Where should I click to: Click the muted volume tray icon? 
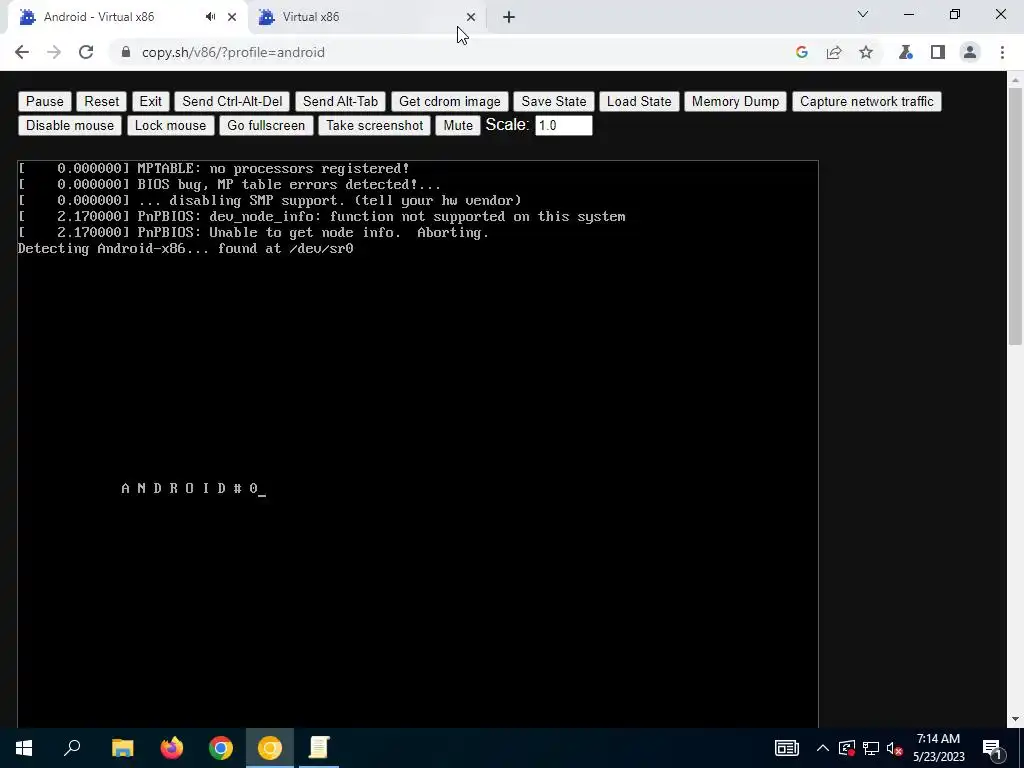[x=895, y=748]
